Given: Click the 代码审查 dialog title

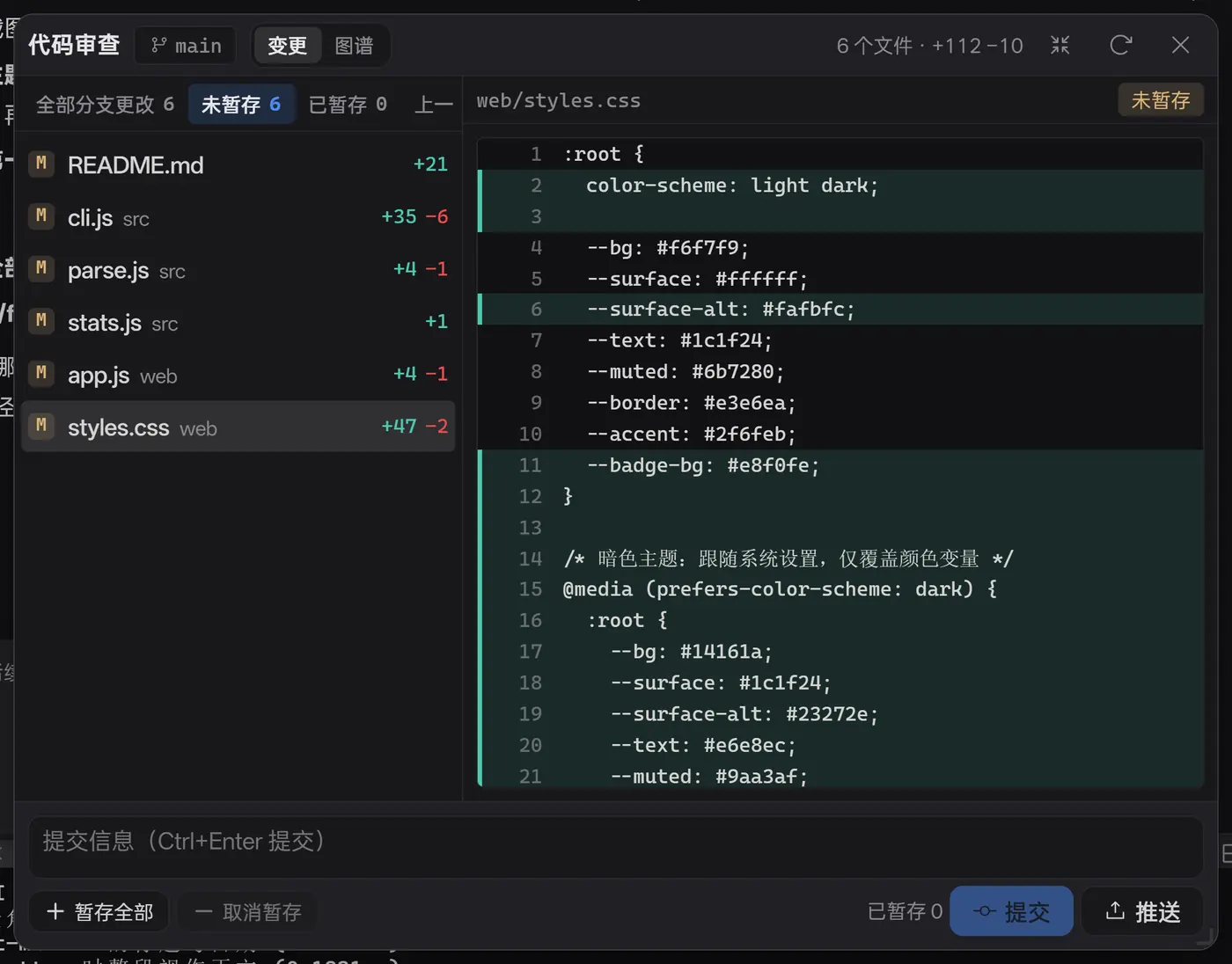Looking at the screenshot, I should click(x=74, y=45).
